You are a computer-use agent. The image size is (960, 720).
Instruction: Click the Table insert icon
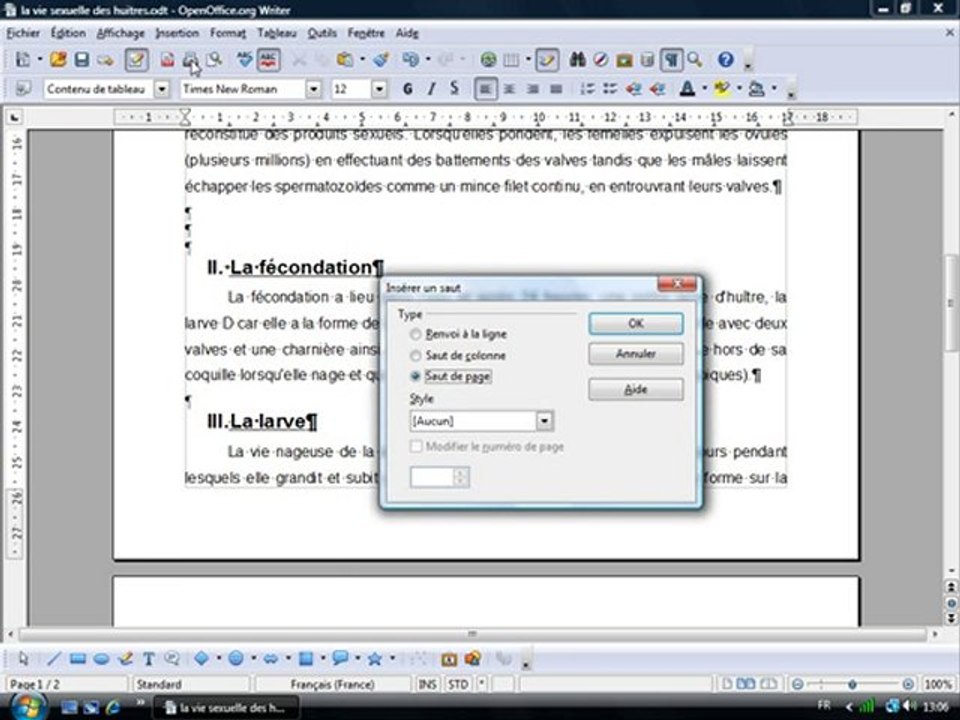511,59
